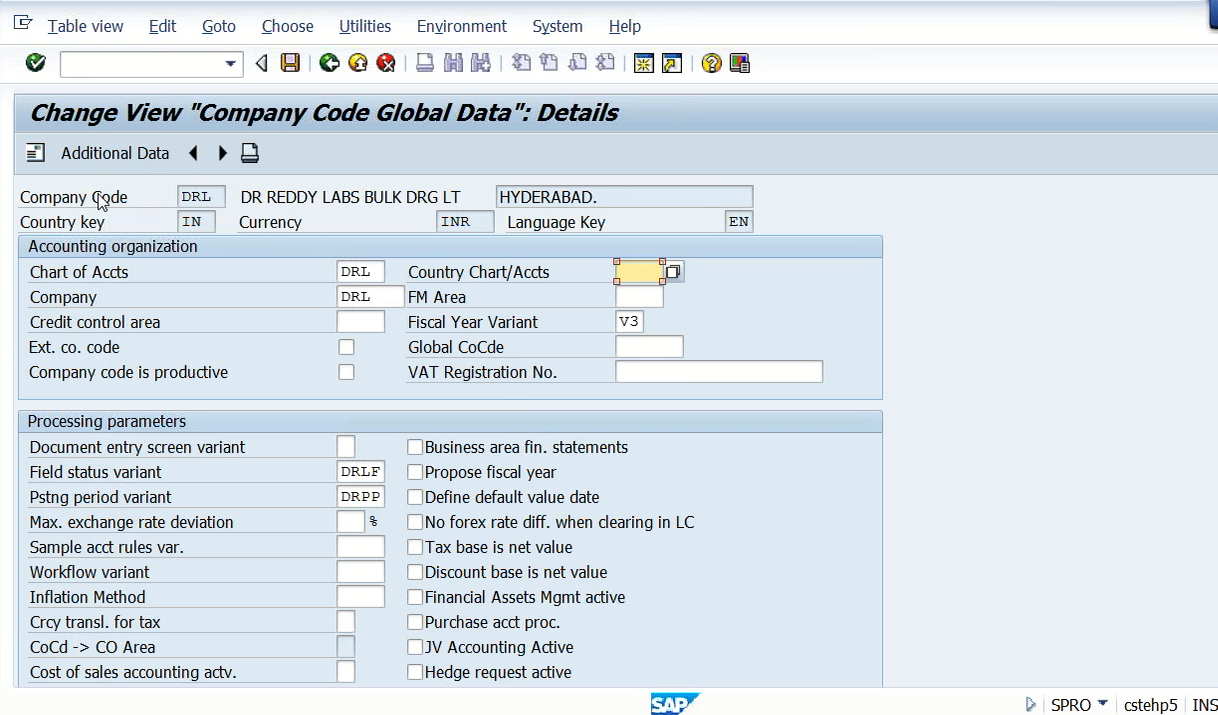Click the Next Page icon
This screenshot has height=715, width=1218.
[x=577, y=64]
